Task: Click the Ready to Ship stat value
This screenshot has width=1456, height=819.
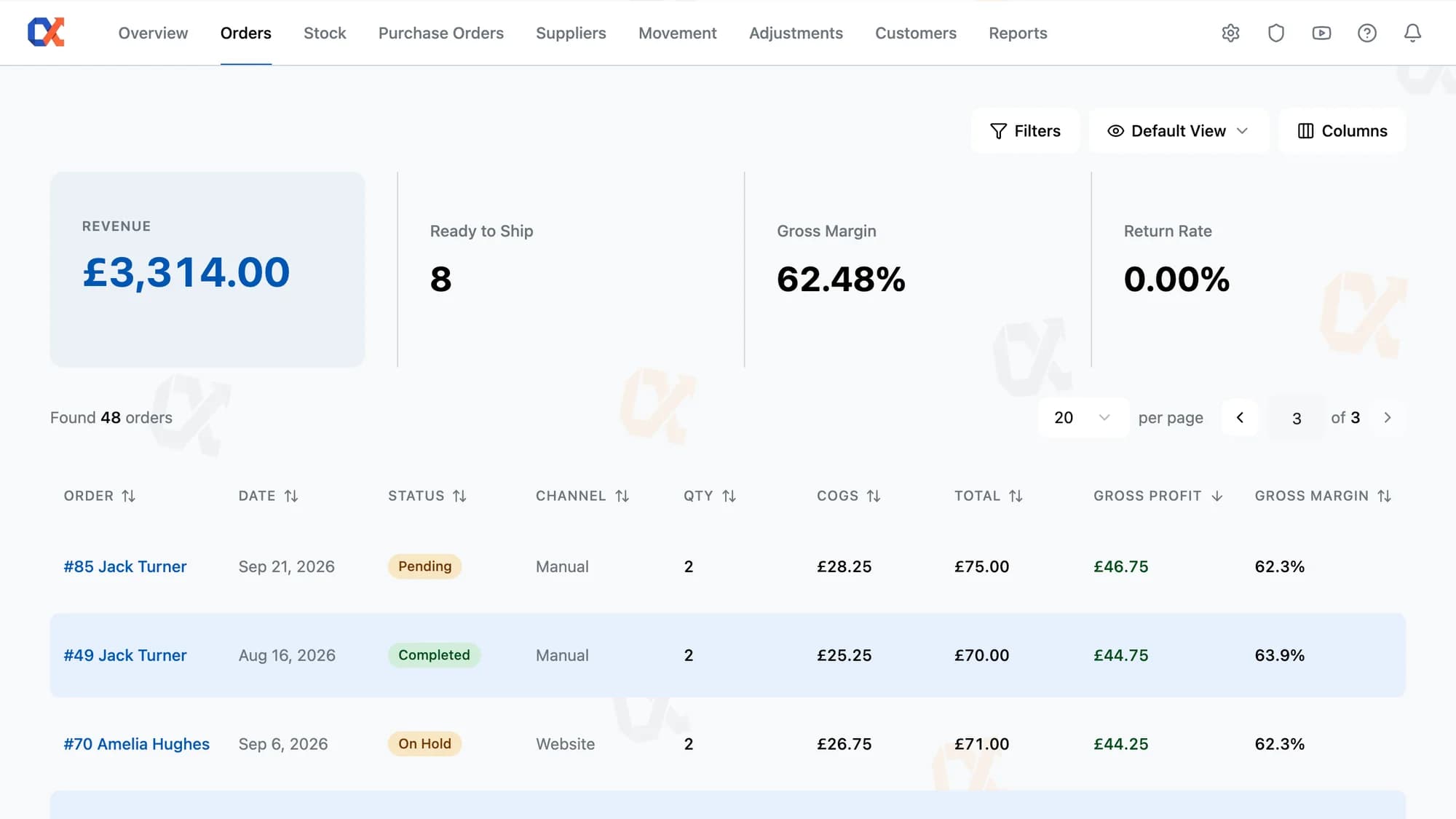Action: [x=440, y=279]
